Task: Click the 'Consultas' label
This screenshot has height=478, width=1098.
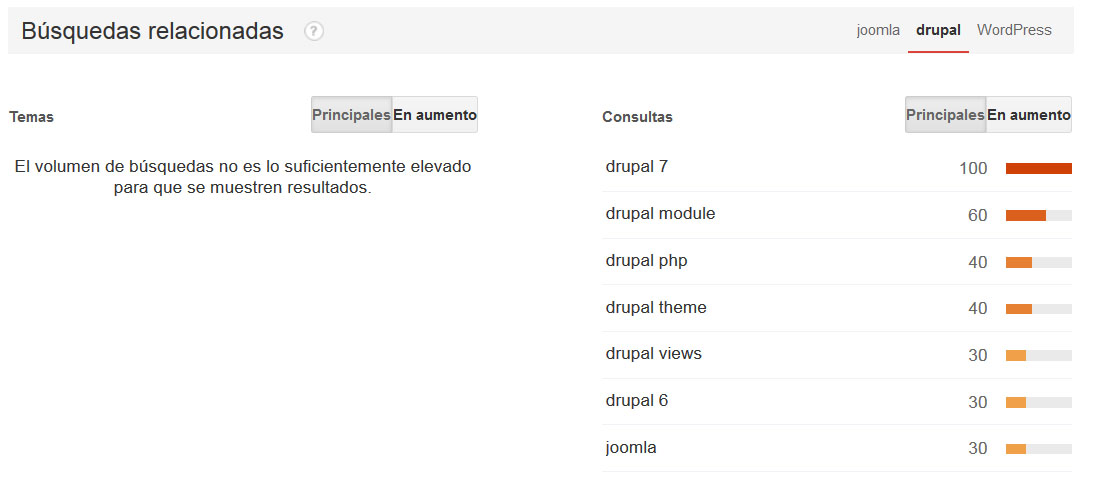Action: pos(637,117)
